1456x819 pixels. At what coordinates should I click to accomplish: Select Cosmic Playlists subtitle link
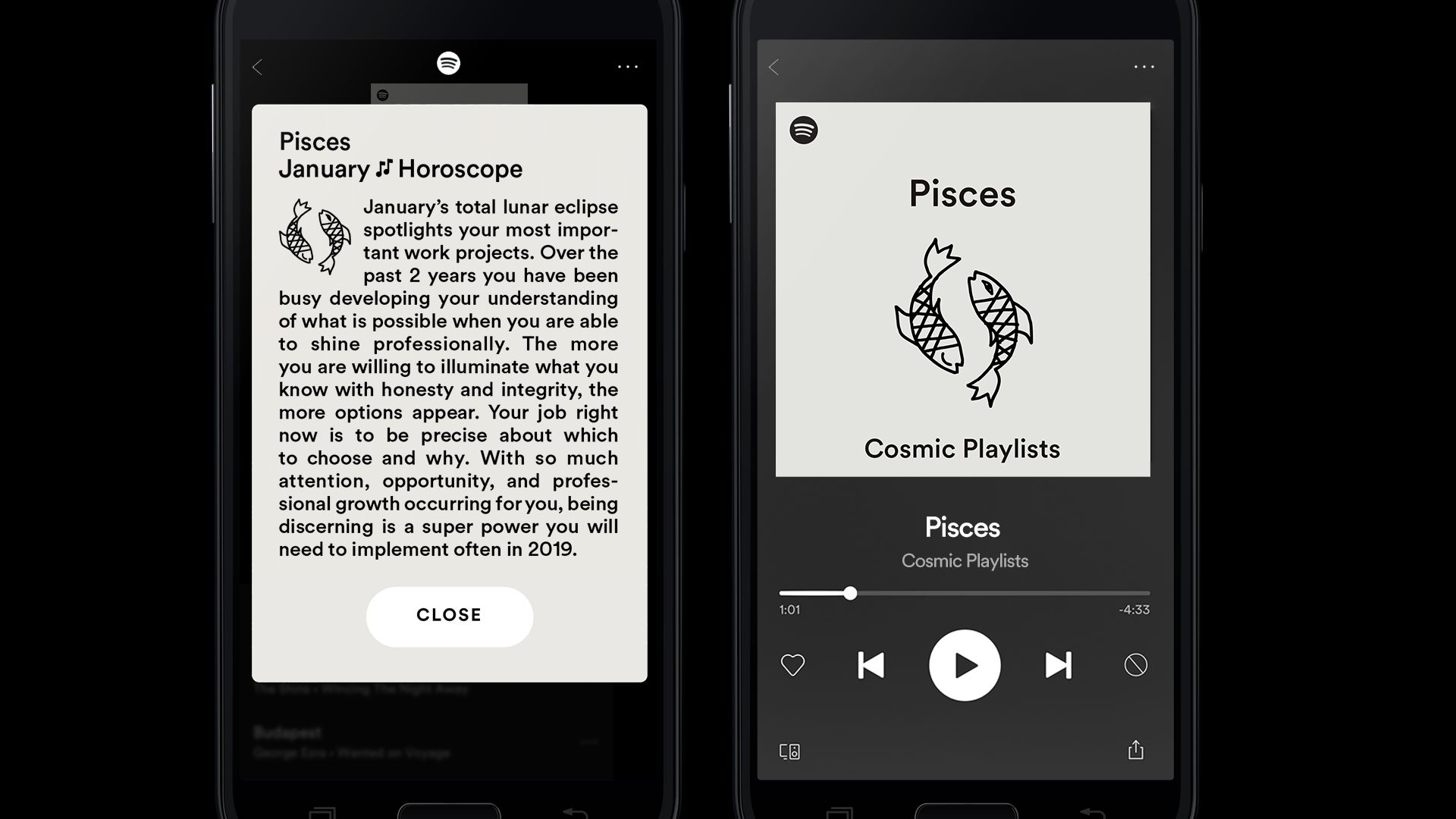tap(963, 560)
